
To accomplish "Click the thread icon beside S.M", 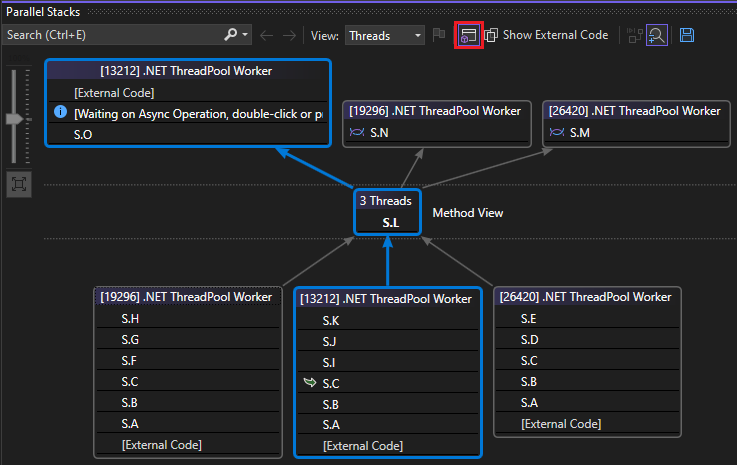I will point(557,132).
